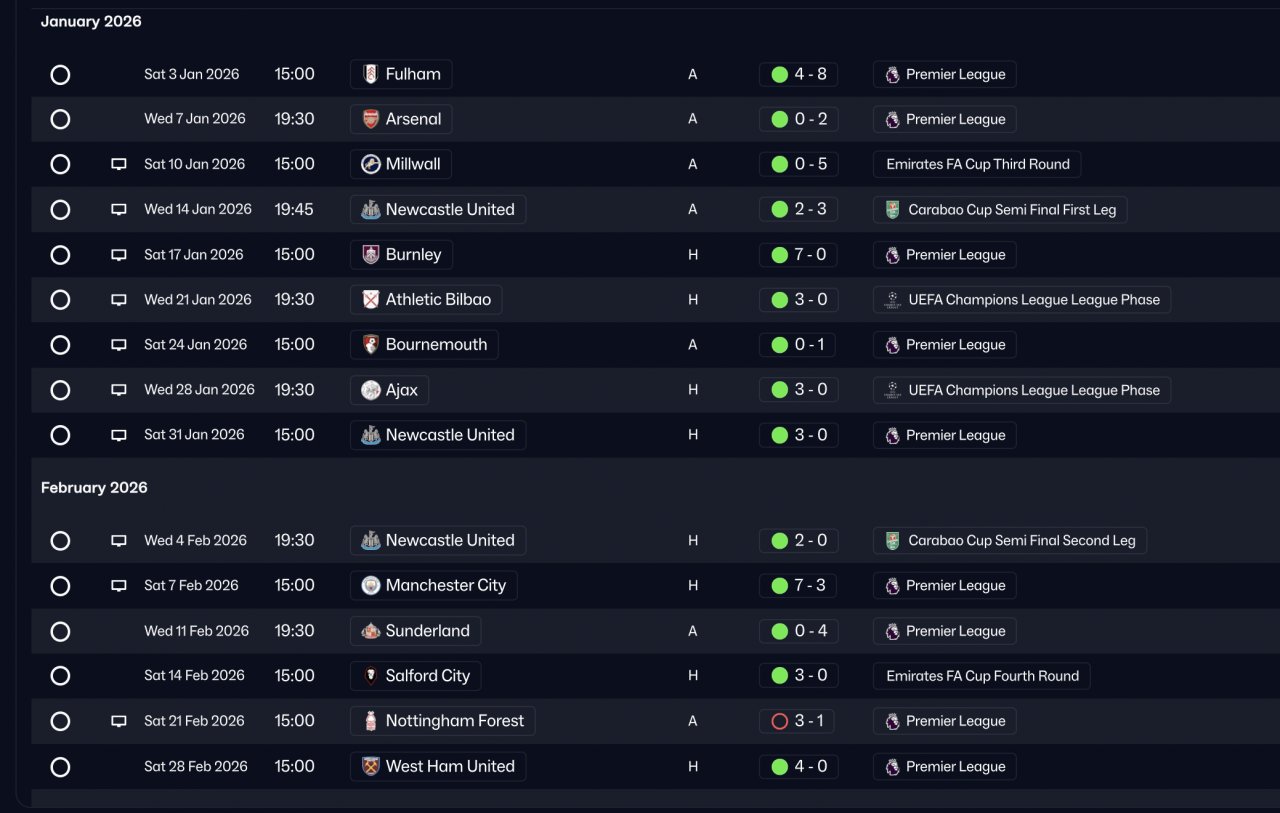Click the Carabao Cup logo for First Leg
Screen dimensions: 1280x813
pos(892,210)
